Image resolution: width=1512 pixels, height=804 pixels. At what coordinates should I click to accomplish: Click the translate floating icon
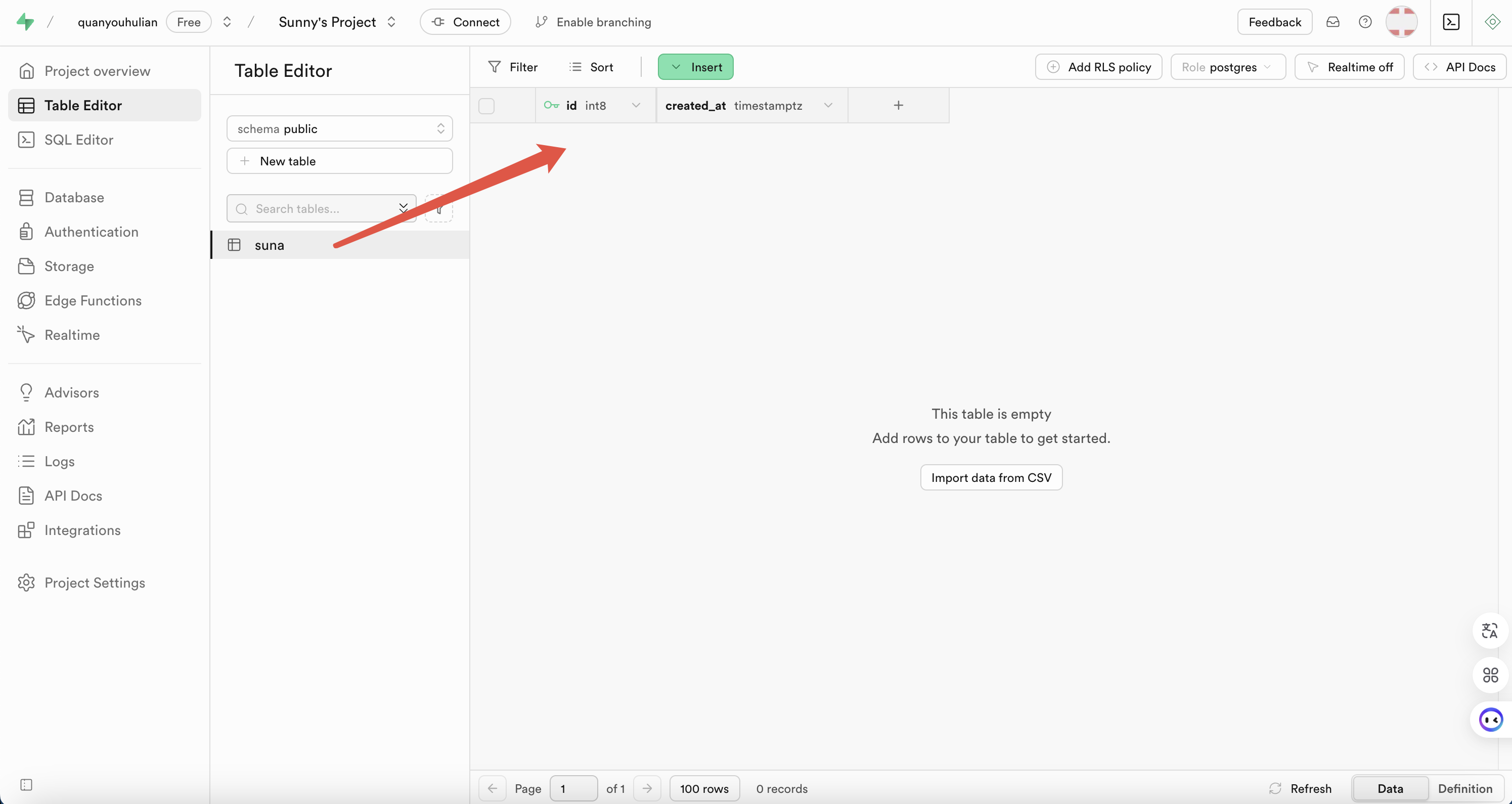click(x=1490, y=631)
